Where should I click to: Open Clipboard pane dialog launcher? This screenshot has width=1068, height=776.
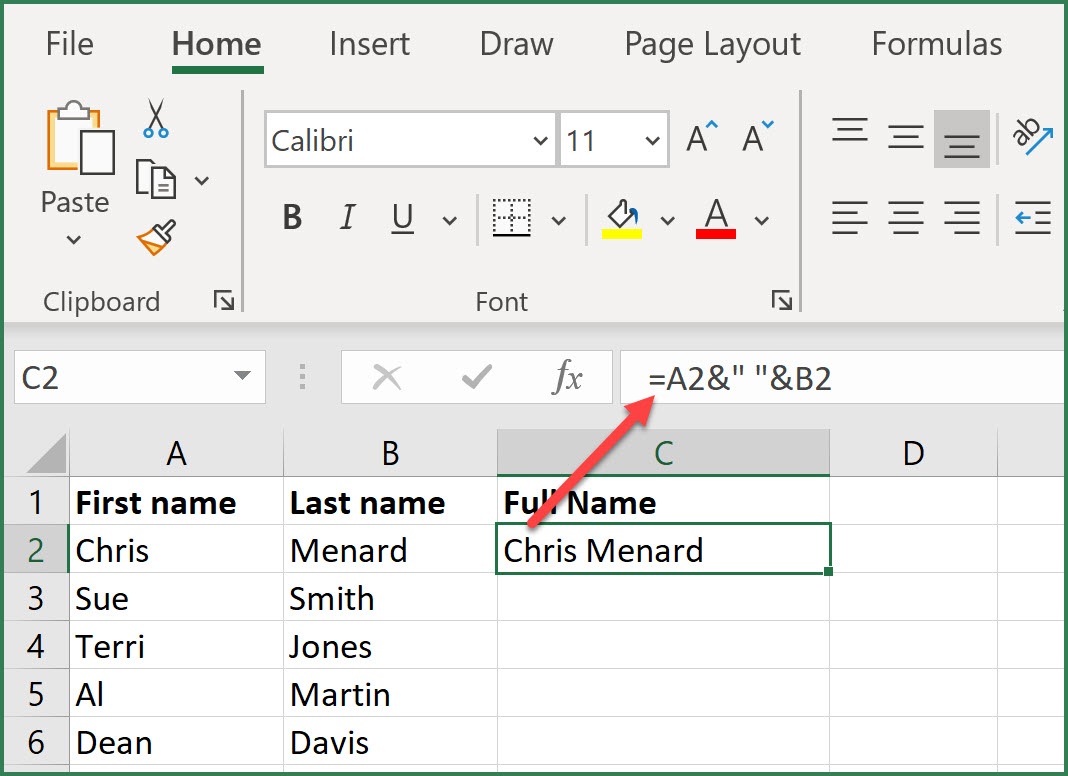pos(224,300)
